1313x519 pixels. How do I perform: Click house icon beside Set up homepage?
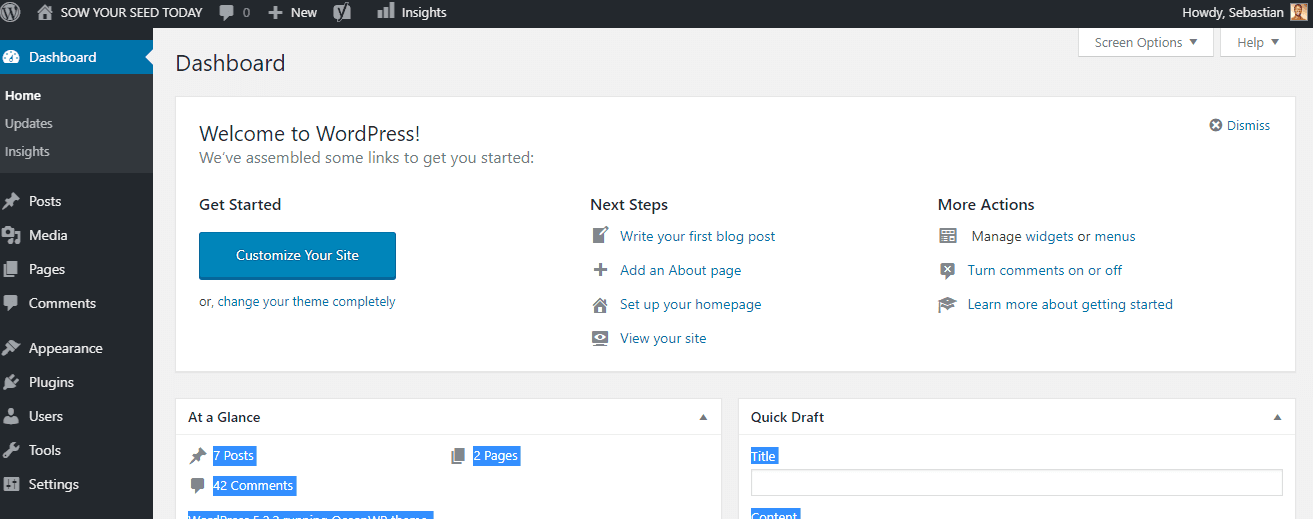pyautogui.click(x=600, y=304)
